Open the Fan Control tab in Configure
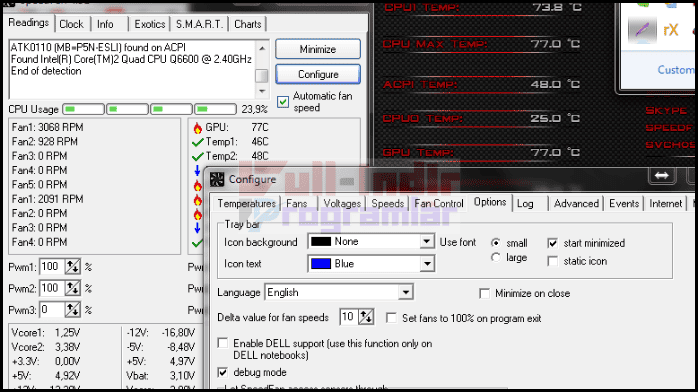This screenshot has height=392, width=698. (x=438, y=204)
